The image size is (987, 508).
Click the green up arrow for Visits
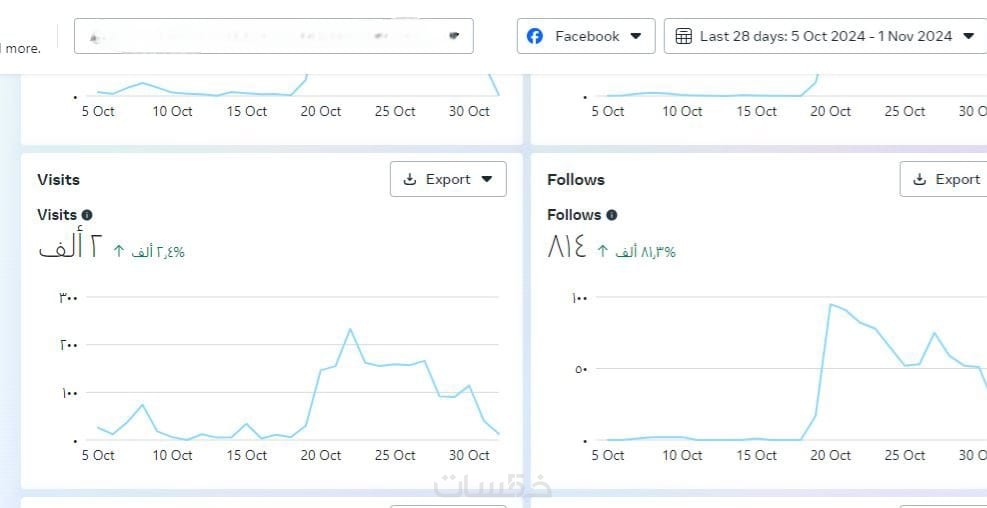118,251
